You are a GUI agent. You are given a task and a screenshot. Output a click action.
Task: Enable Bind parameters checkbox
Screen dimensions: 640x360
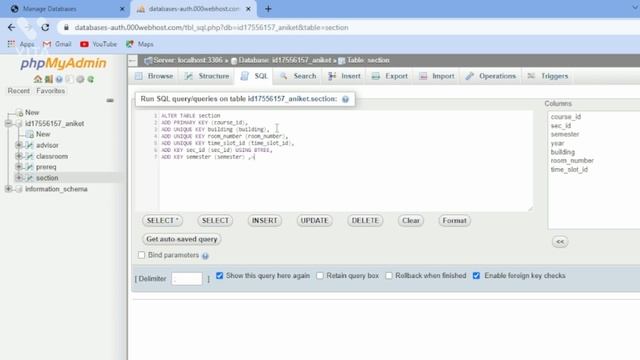click(141, 255)
